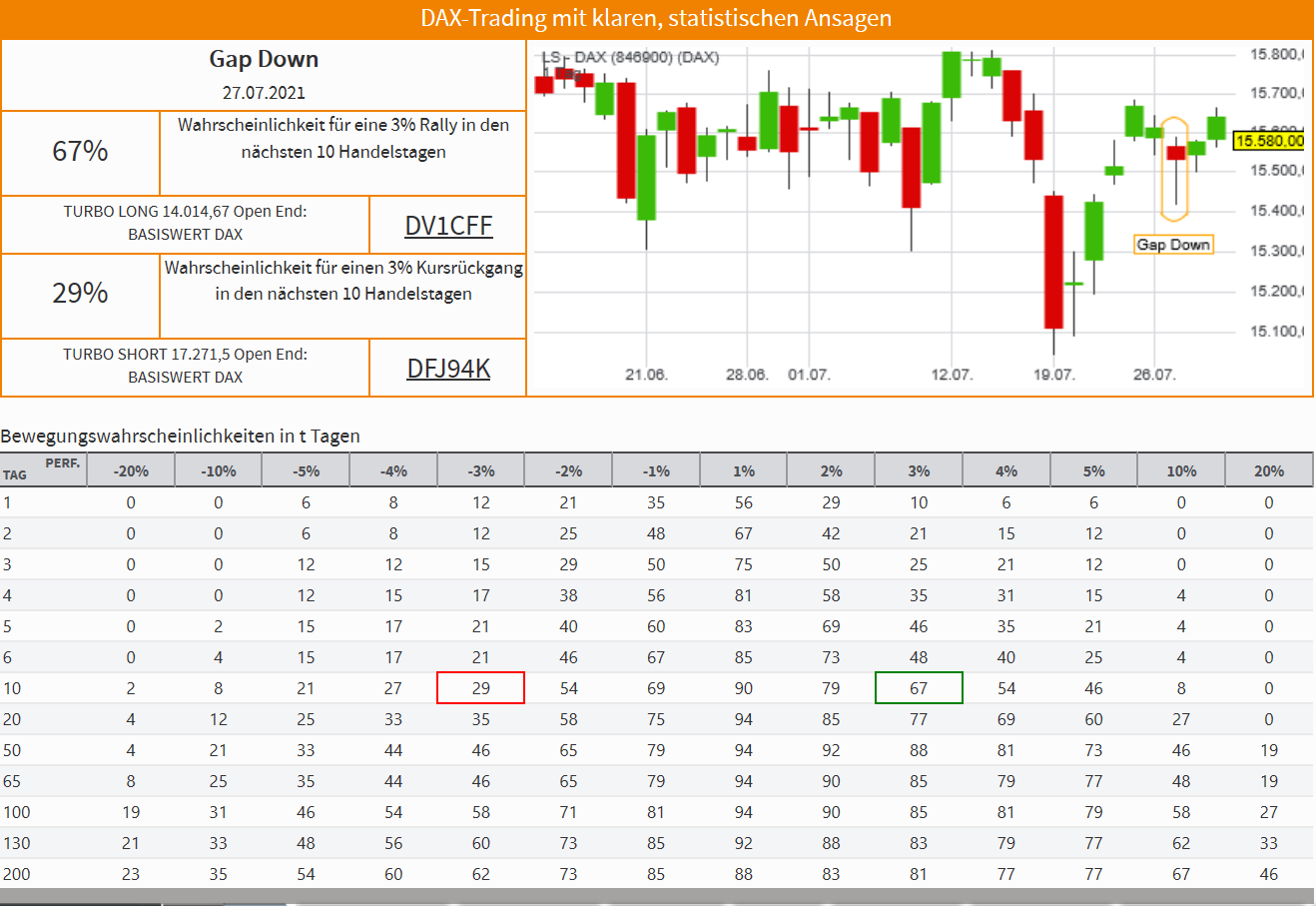Select the Gap Down heading above the date
The image size is (1316, 906).
tap(264, 59)
